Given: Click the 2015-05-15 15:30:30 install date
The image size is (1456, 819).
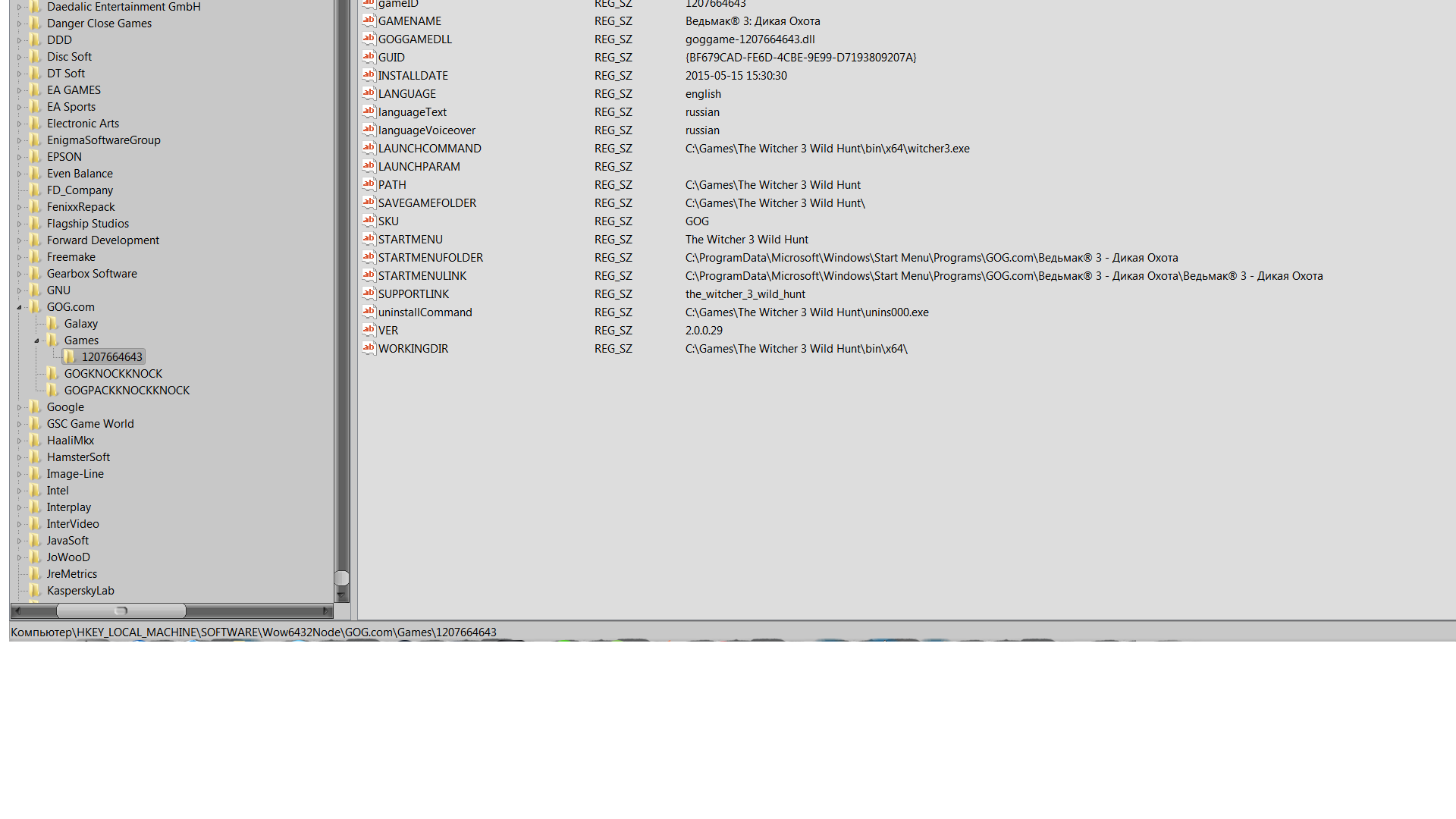Looking at the screenshot, I should point(736,75).
